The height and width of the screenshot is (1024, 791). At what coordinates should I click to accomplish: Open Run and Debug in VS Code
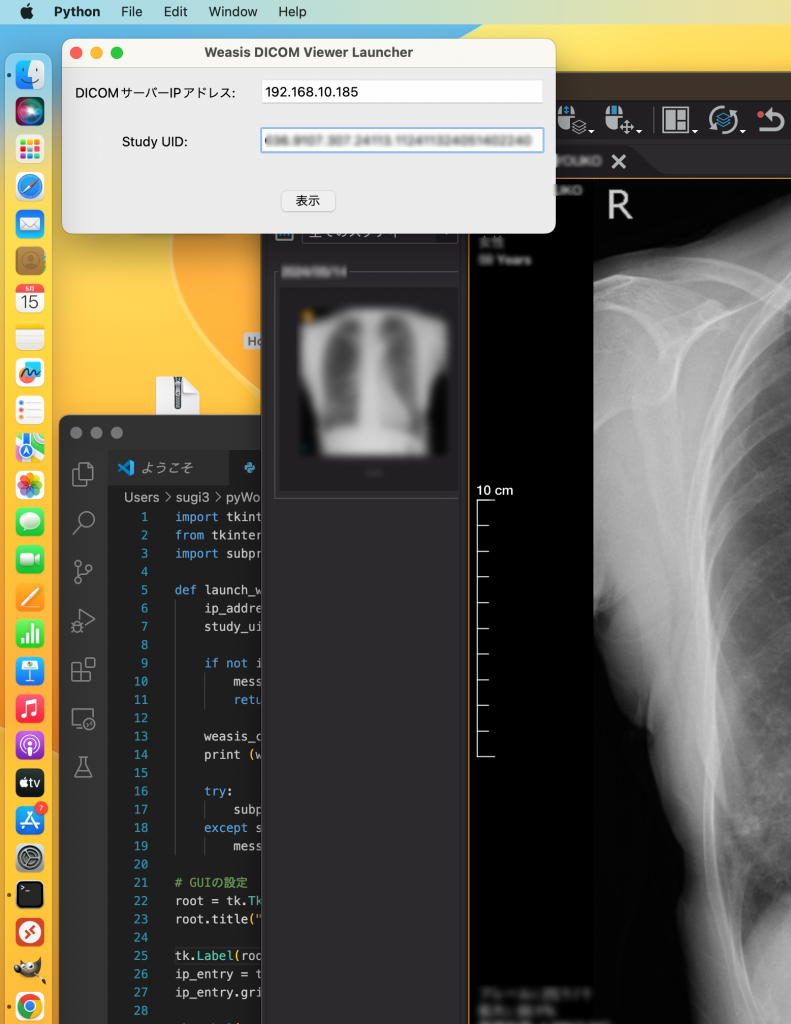pos(83,620)
